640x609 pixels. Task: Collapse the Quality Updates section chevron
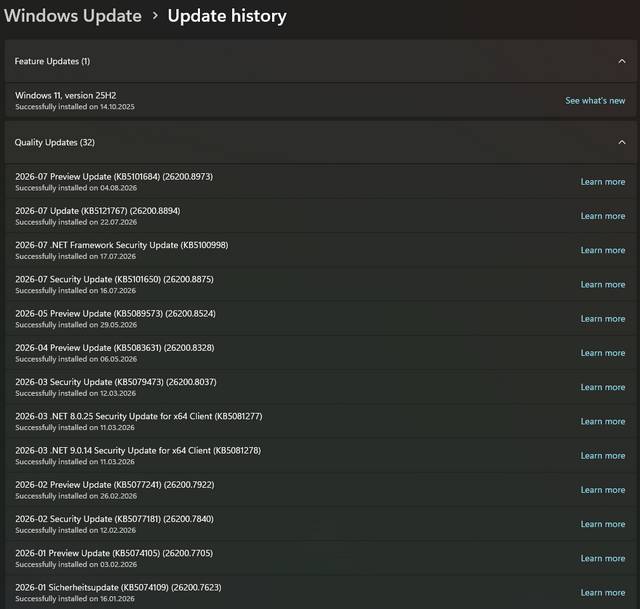(x=622, y=142)
